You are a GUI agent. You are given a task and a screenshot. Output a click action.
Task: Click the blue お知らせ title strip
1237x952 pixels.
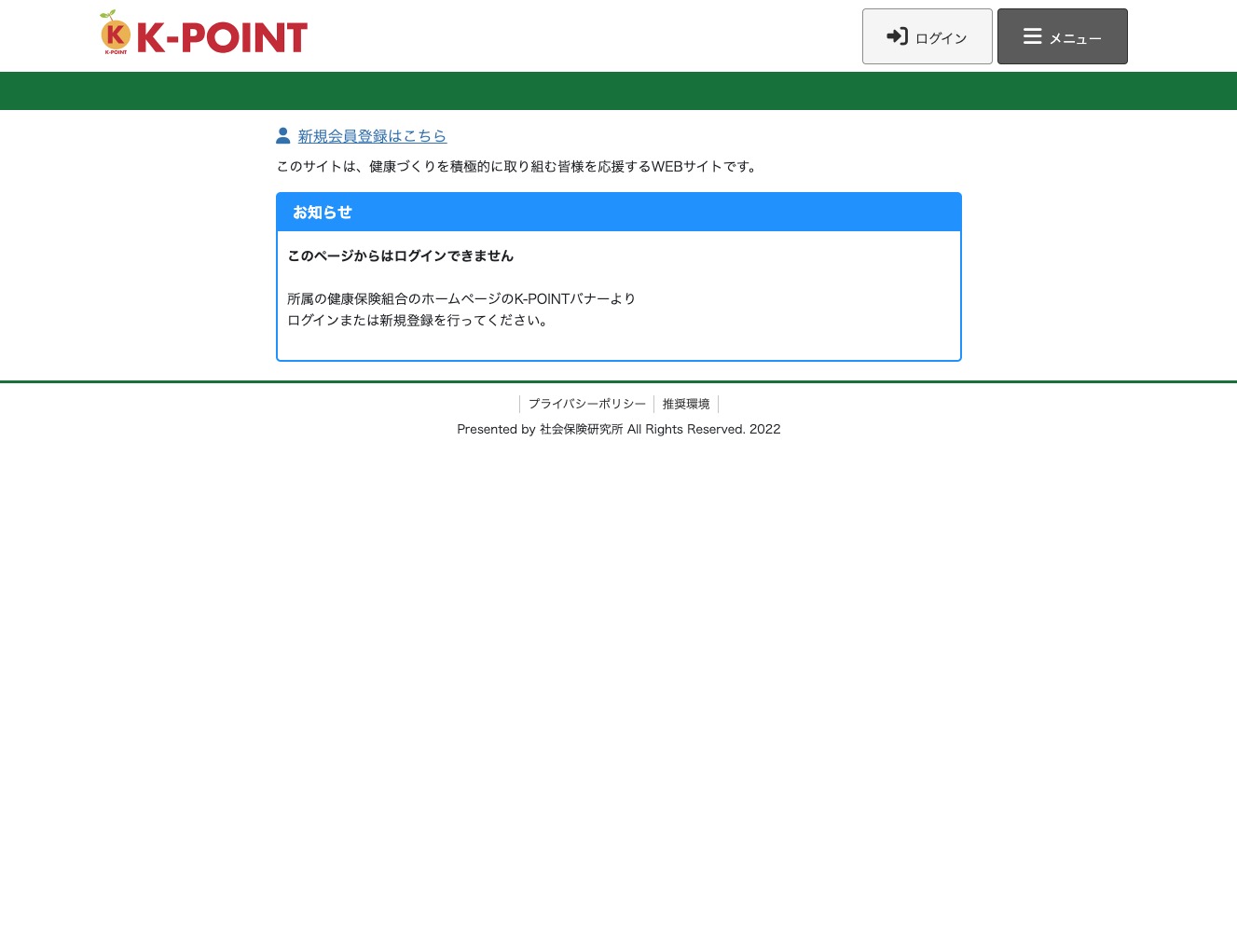pyautogui.click(x=618, y=212)
